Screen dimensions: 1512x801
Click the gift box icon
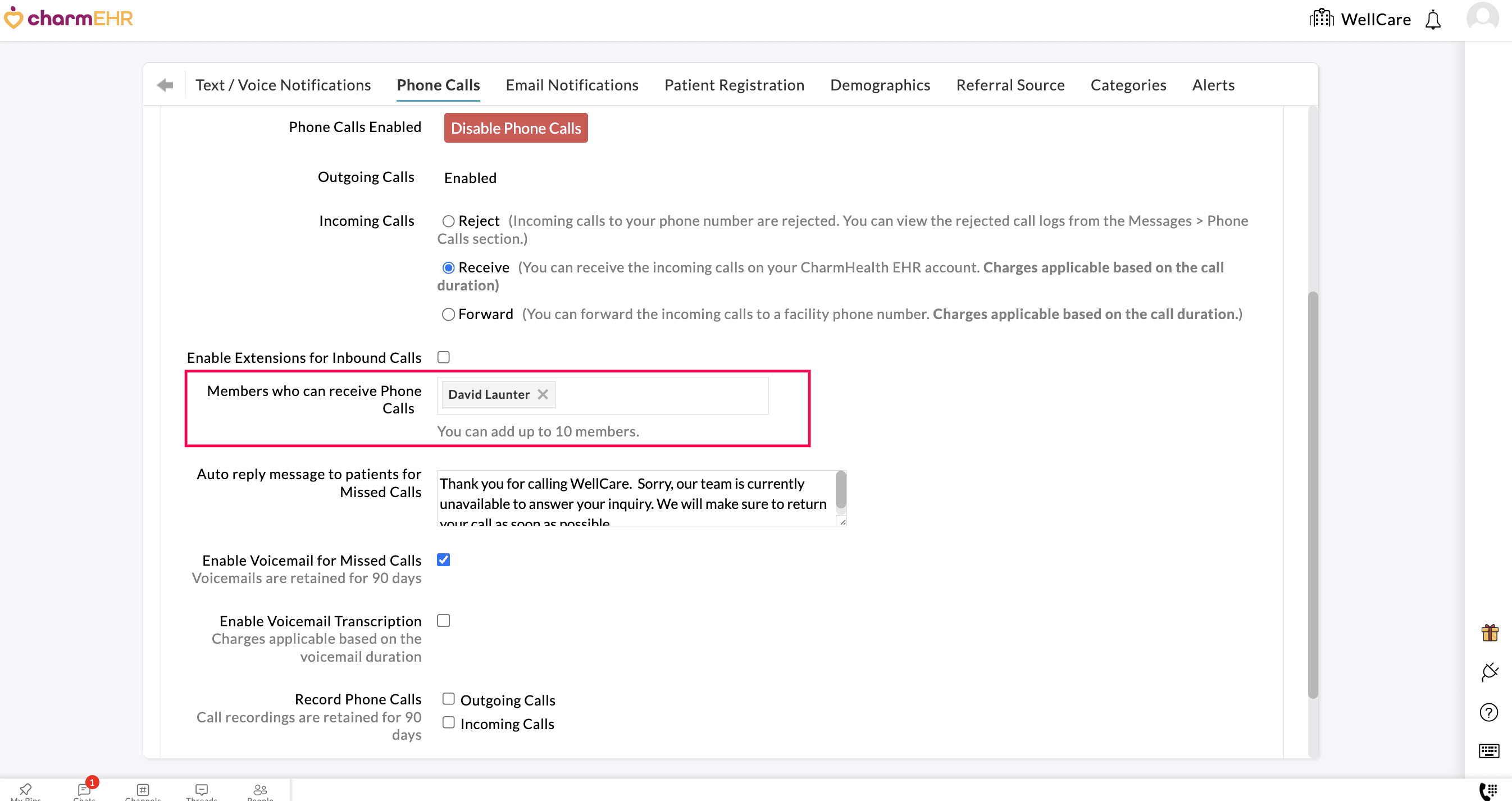click(x=1489, y=632)
